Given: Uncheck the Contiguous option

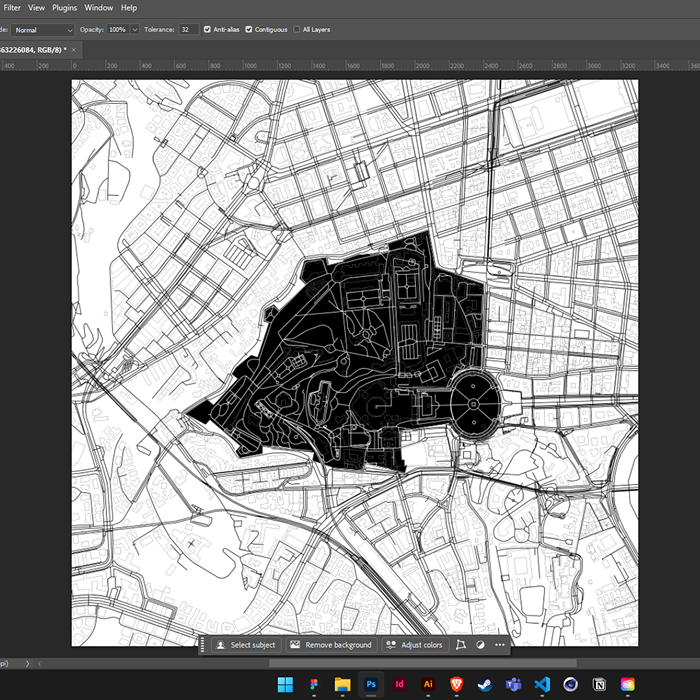Looking at the screenshot, I should [249, 30].
